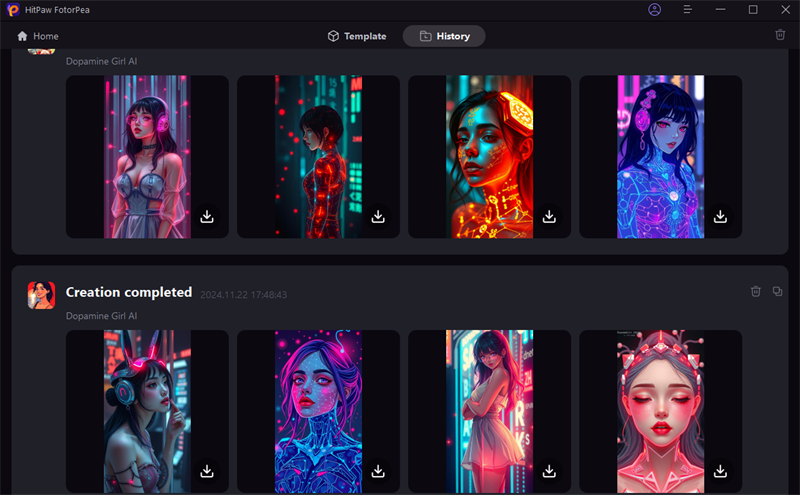Open the user account profile icon

click(655, 10)
